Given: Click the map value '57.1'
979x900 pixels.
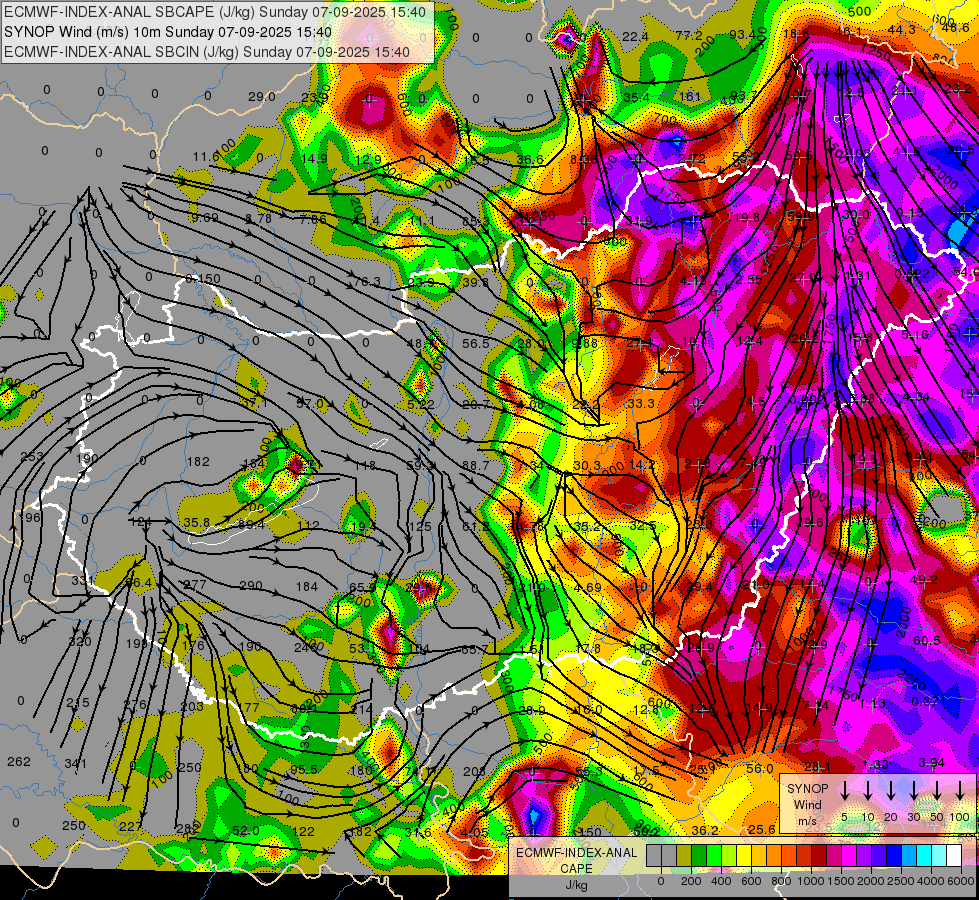Looking at the screenshot, I should (x=255, y=403).
